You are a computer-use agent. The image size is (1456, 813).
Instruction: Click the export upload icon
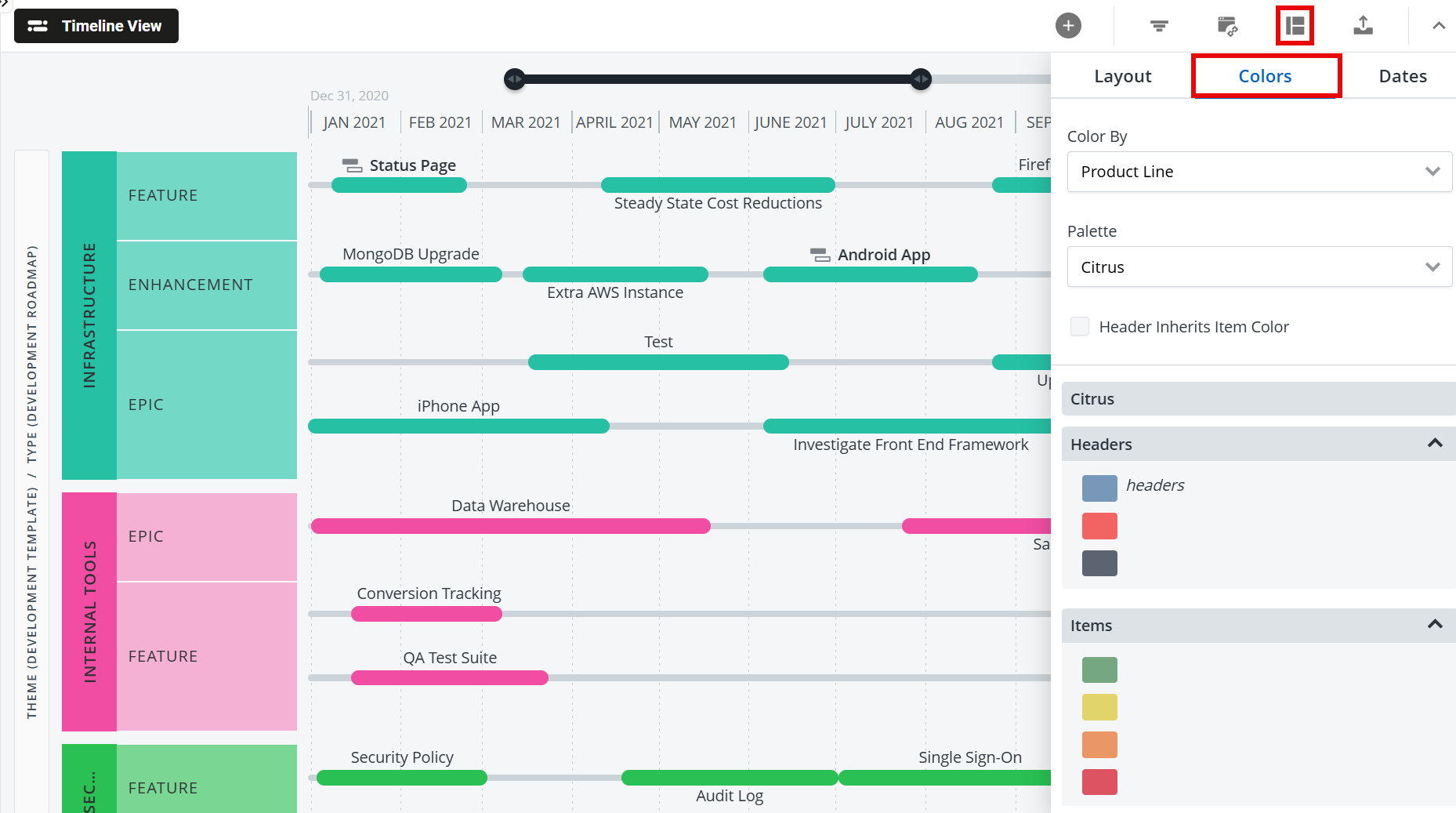click(x=1364, y=25)
